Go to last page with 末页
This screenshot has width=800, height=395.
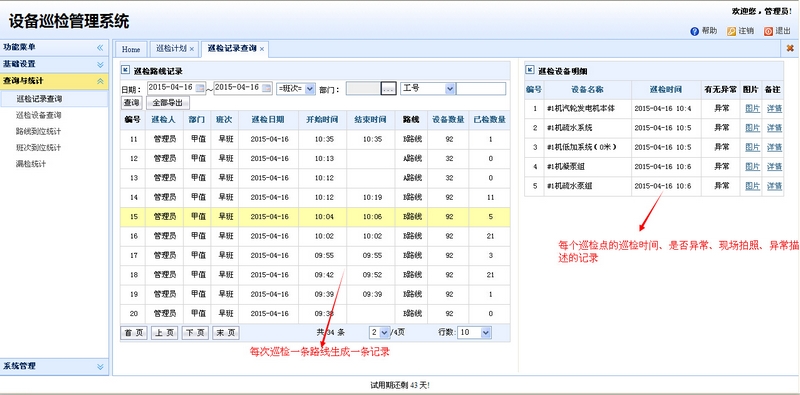tap(226, 333)
